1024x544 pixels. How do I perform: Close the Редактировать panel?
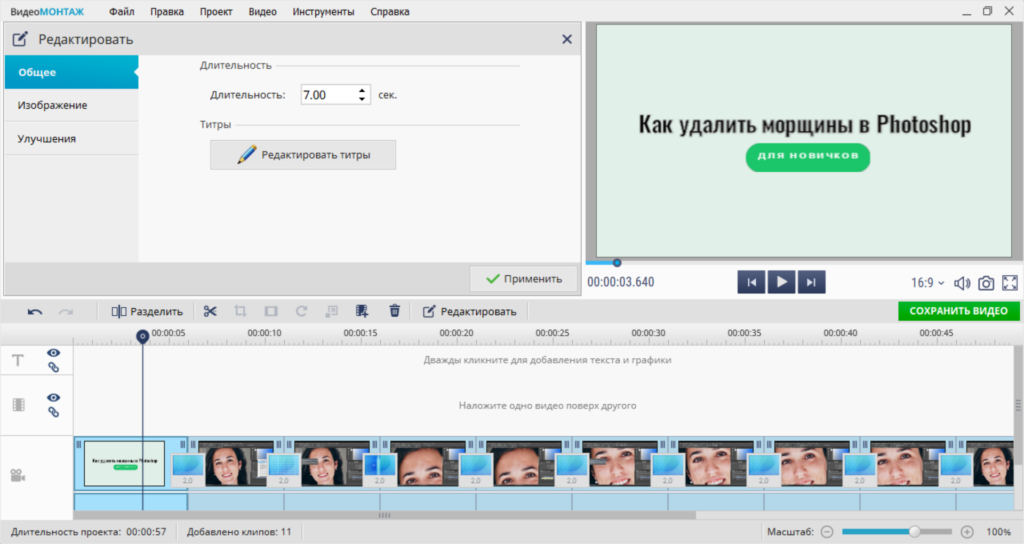coord(567,39)
